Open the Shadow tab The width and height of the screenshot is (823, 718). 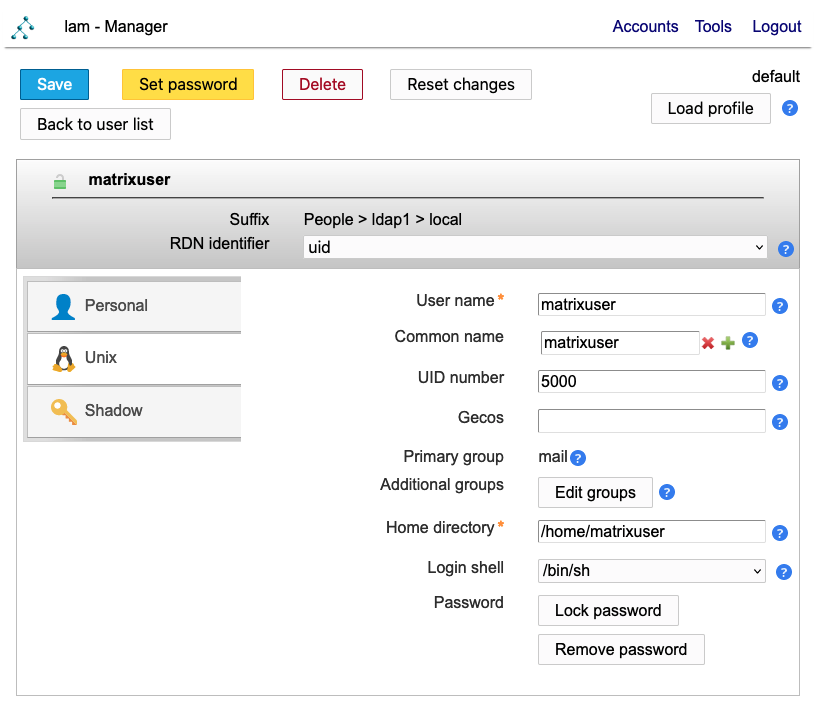pos(134,410)
